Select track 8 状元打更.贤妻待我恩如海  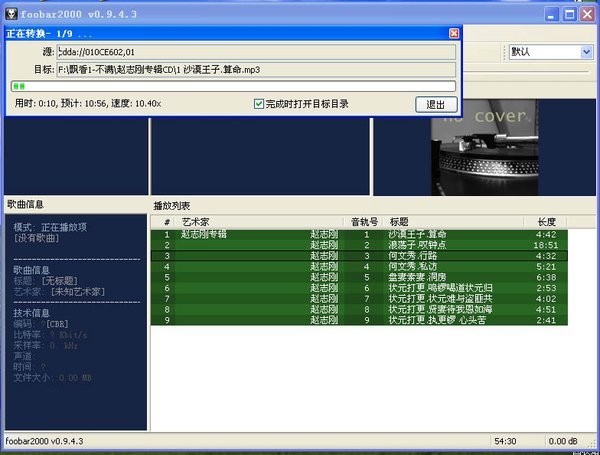(x=359, y=310)
